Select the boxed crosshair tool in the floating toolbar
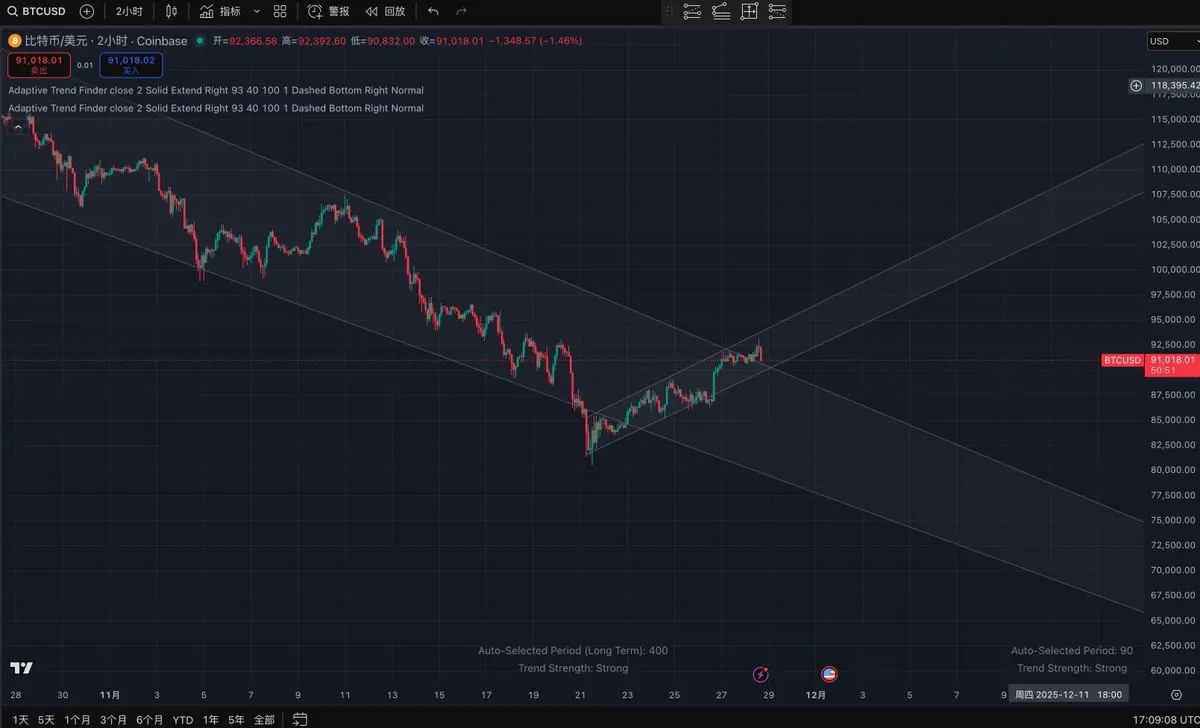The height and width of the screenshot is (728, 1200). click(750, 11)
